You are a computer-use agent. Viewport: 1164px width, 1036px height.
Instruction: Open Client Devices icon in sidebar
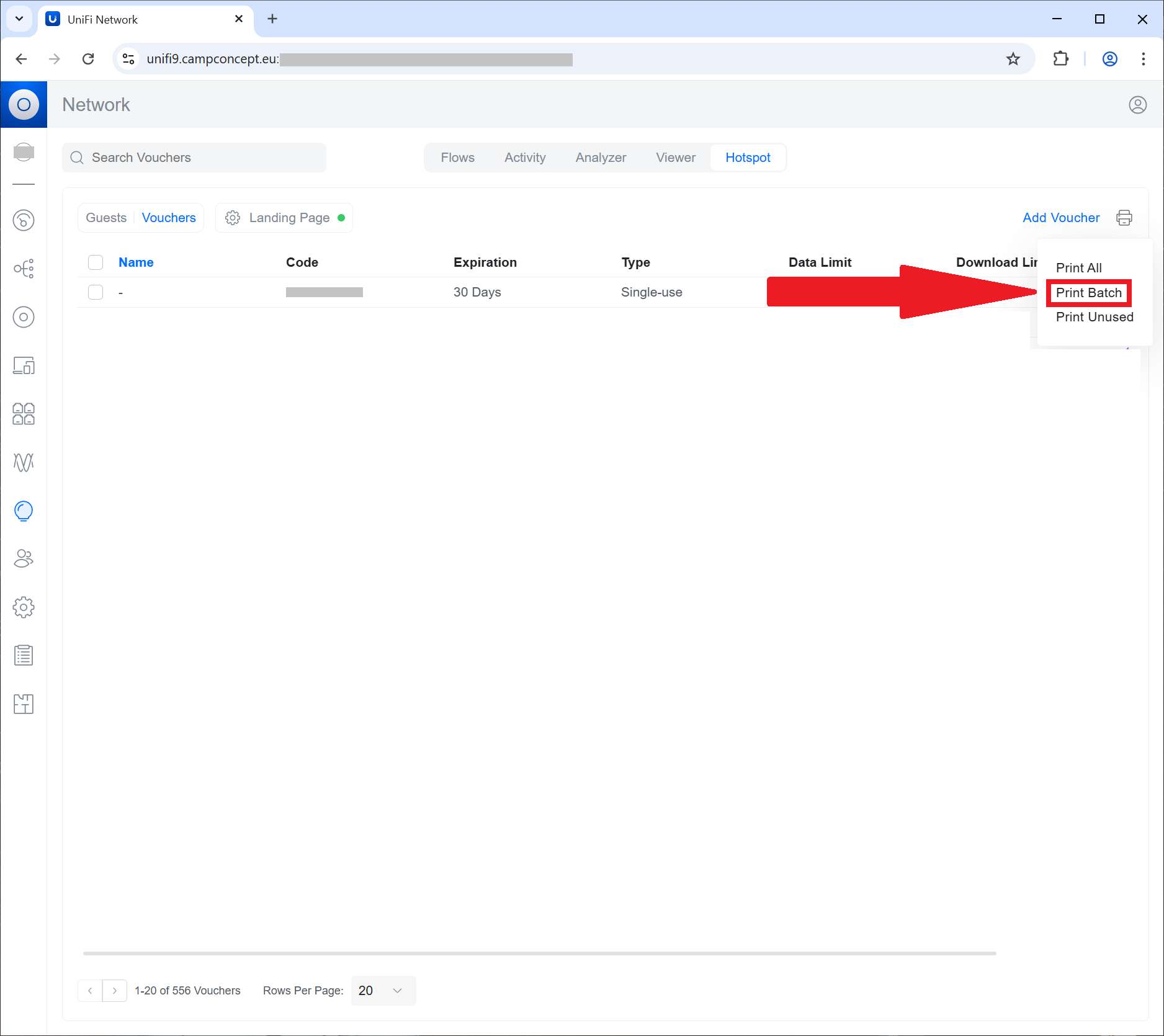24,365
